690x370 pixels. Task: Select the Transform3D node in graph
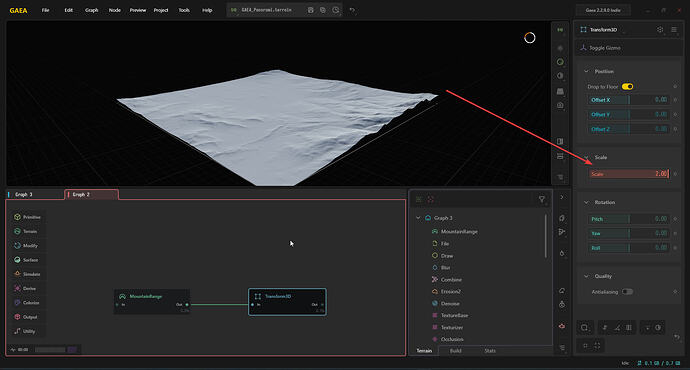[x=287, y=302]
